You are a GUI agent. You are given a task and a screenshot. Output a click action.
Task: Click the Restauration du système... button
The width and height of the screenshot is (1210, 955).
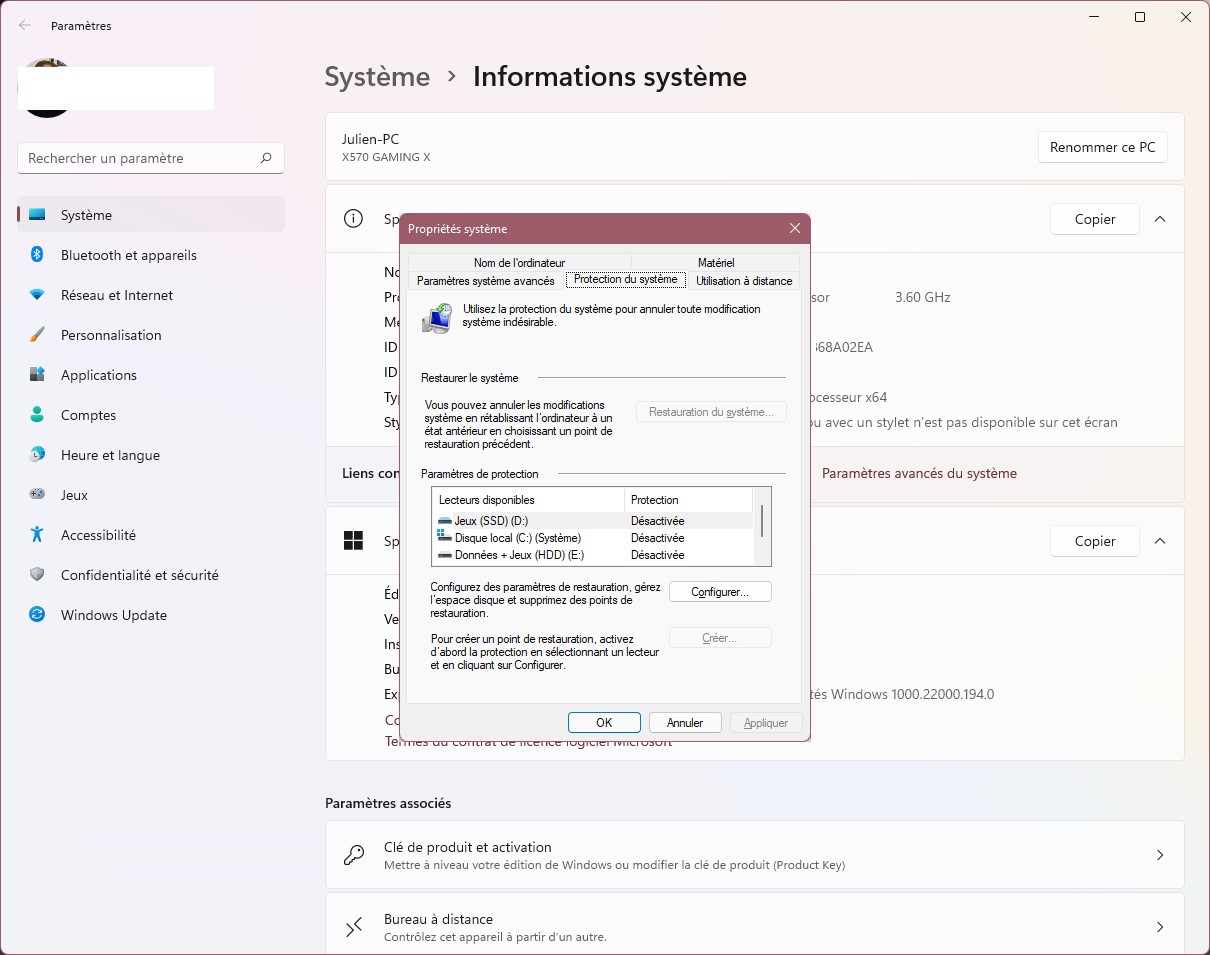[x=711, y=412]
